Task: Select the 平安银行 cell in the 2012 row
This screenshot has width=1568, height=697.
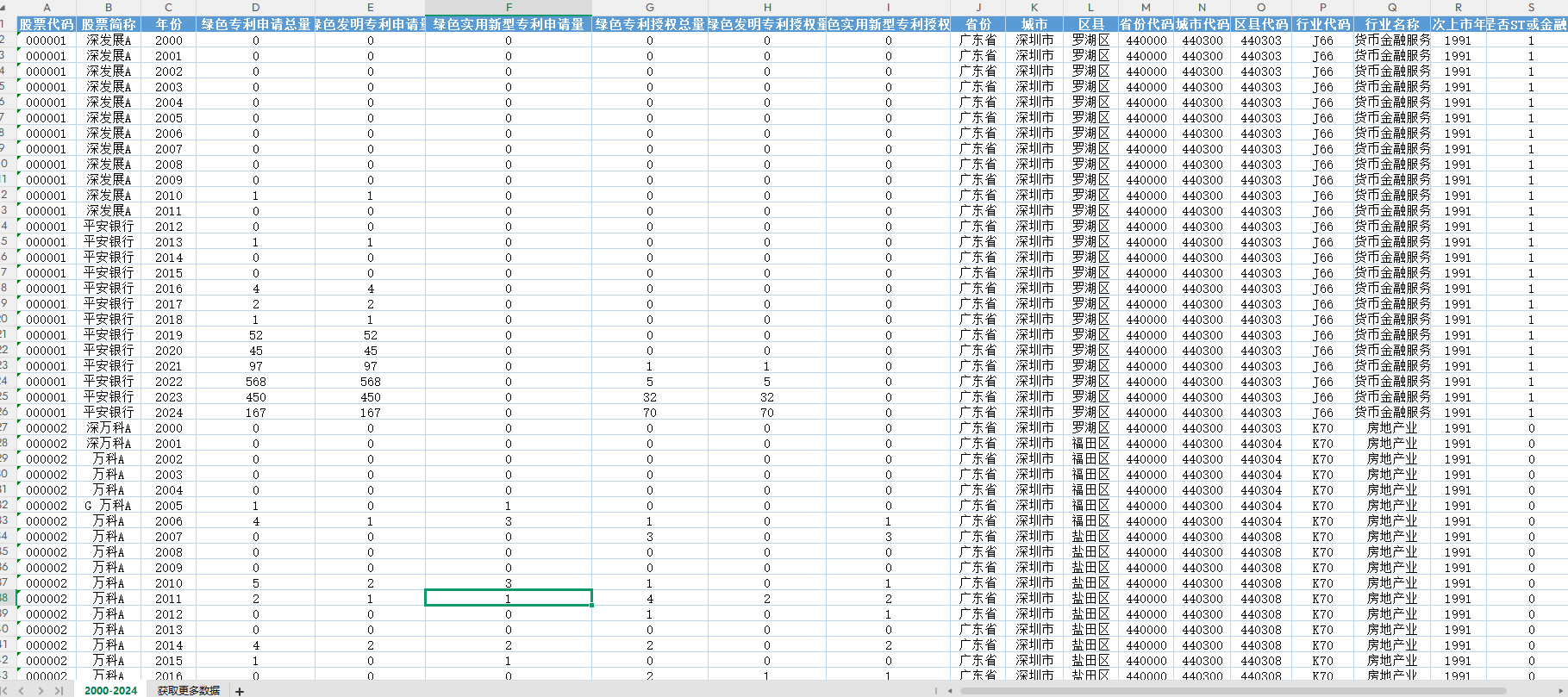Action: tap(109, 227)
